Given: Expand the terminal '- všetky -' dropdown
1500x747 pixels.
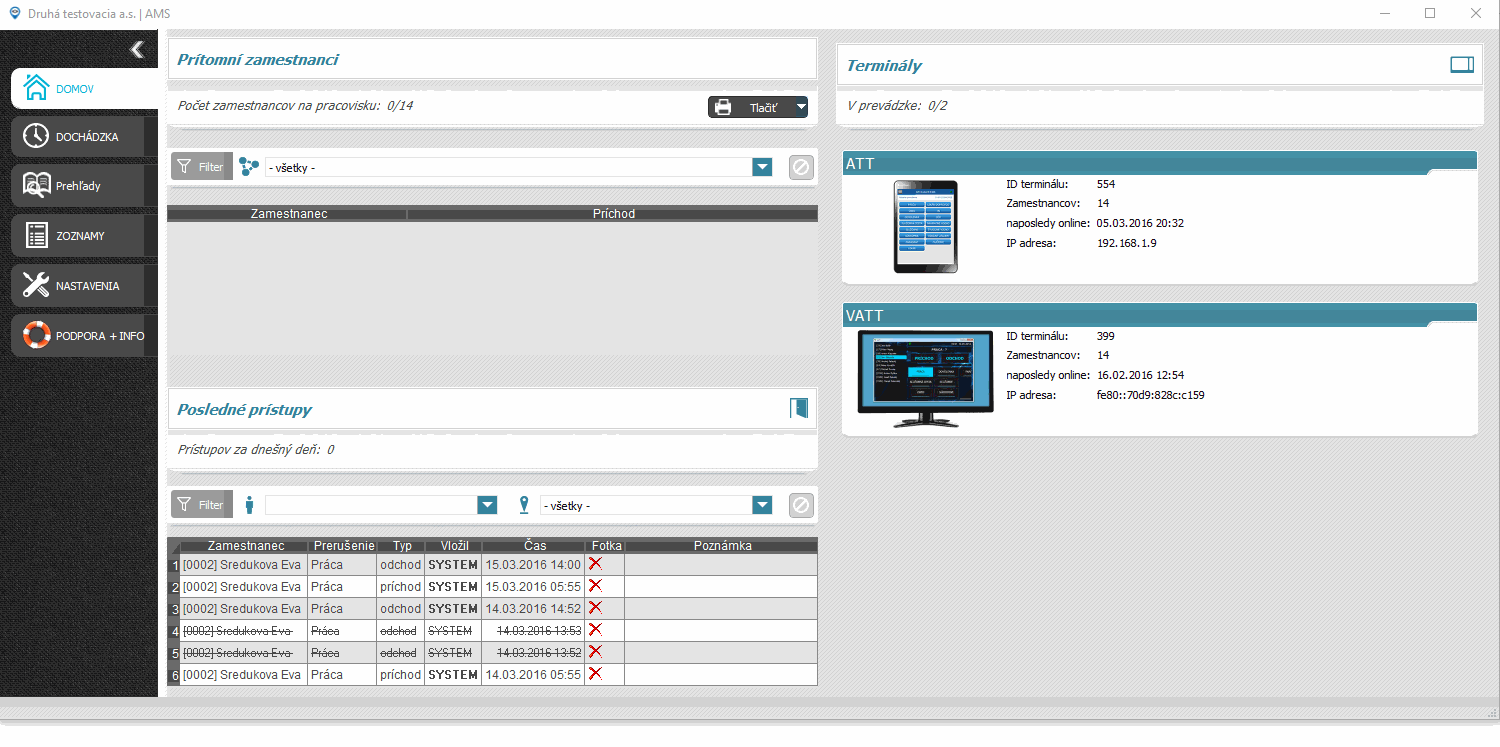Looking at the screenshot, I should tap(763, 505).
